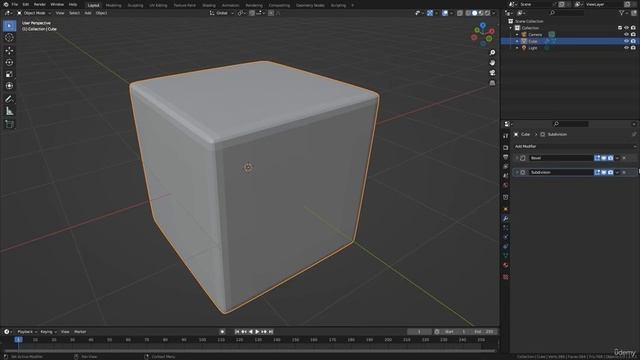Open the Output properties tab
This screenshot has width=640, height=360.
tap(506, 157)
